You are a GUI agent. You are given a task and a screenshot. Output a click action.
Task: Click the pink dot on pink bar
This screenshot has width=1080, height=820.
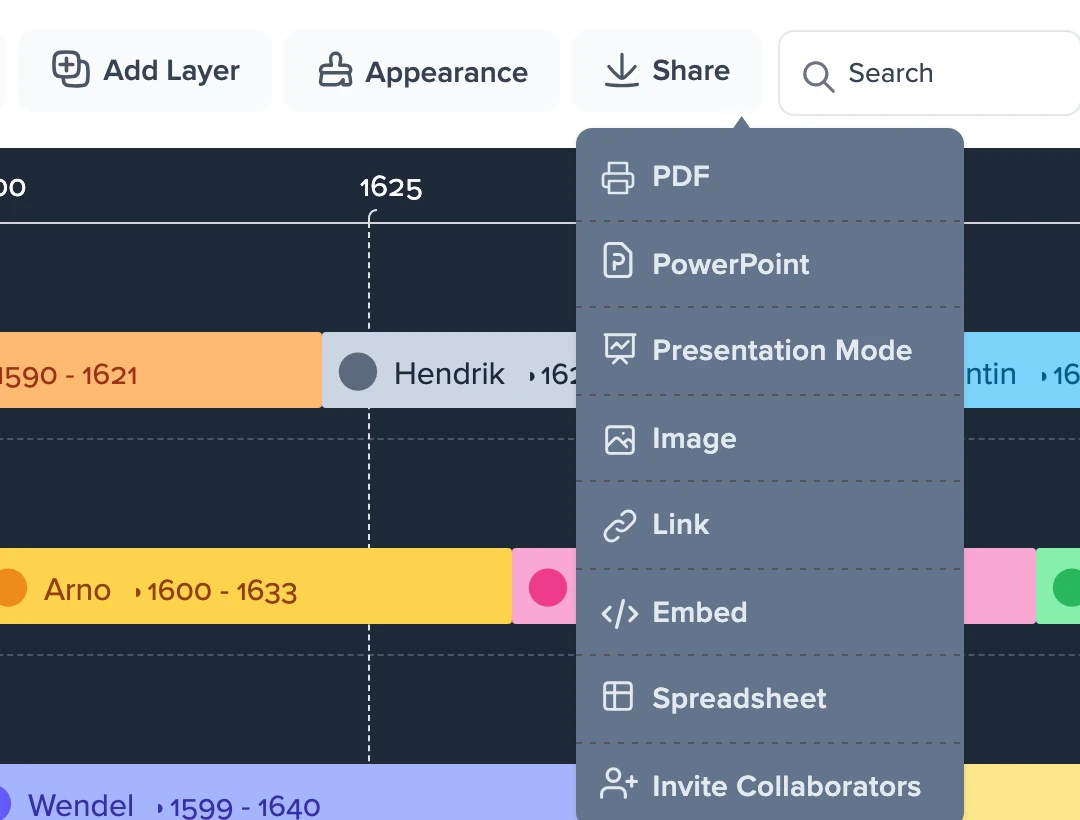pos(548,587)
